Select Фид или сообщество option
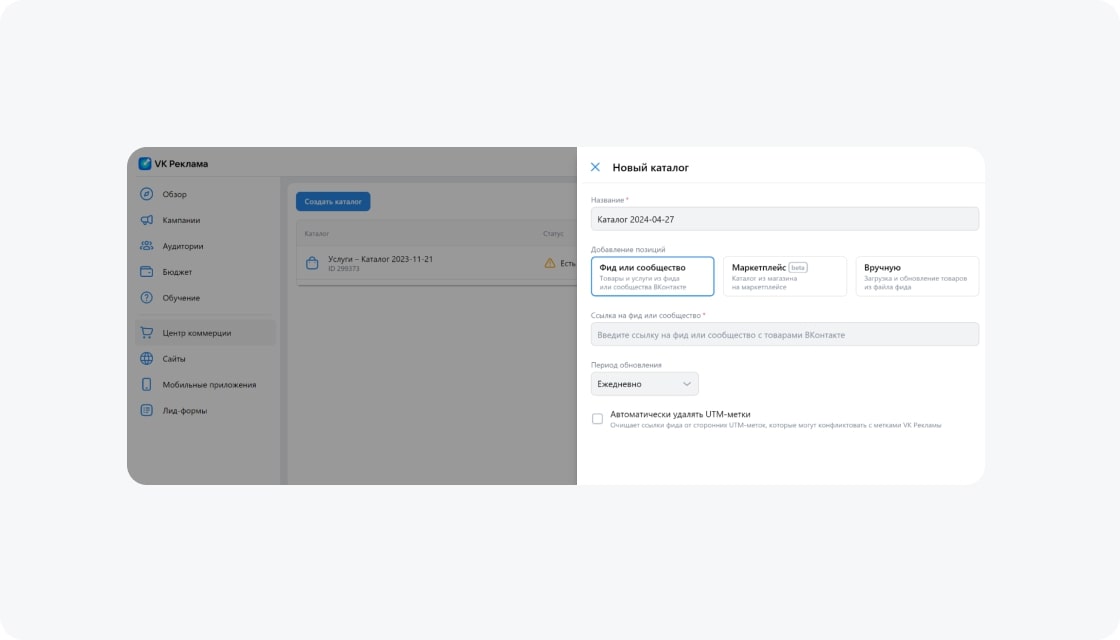Viewport: 1120px width, 640px height. [652, 276]
